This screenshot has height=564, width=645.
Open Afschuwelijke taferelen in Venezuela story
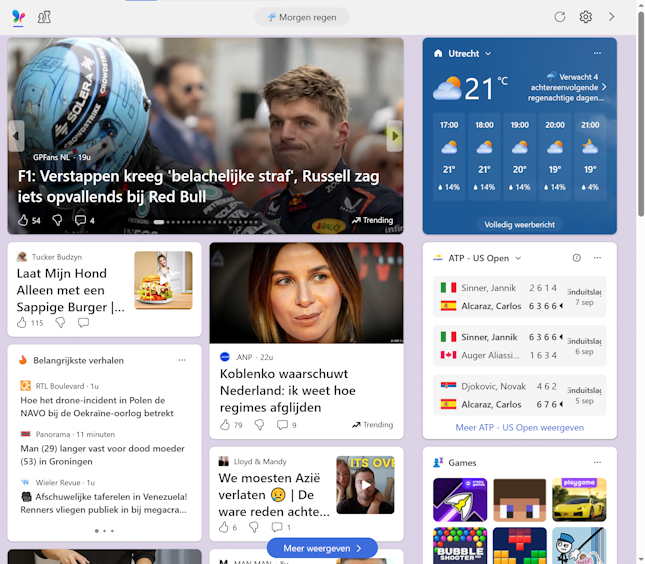[104, 503]
